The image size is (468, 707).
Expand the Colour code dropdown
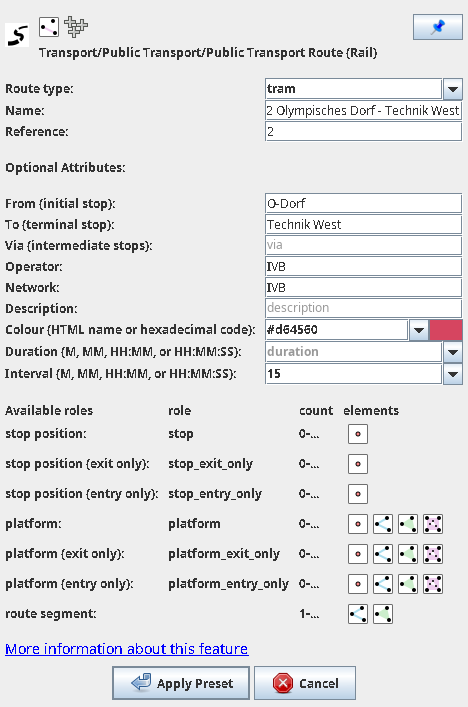point(418,330)
